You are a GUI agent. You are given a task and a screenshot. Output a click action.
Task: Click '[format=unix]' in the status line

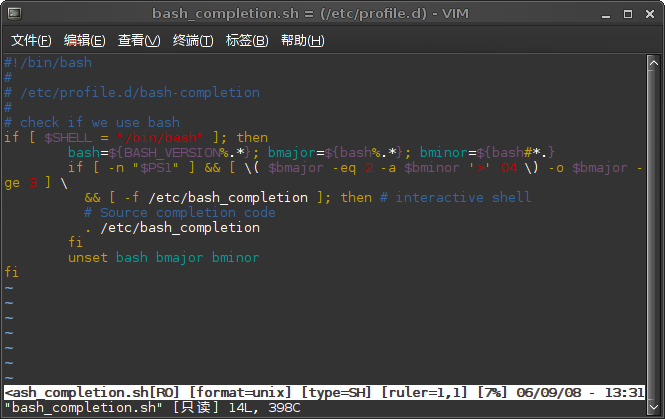[240, 393]
